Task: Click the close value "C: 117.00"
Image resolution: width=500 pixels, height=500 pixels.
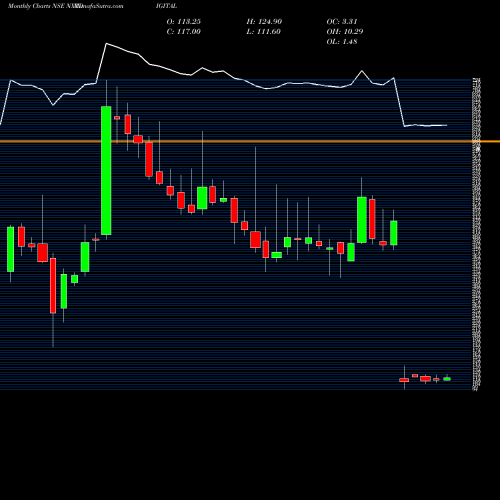Action: 184,32
